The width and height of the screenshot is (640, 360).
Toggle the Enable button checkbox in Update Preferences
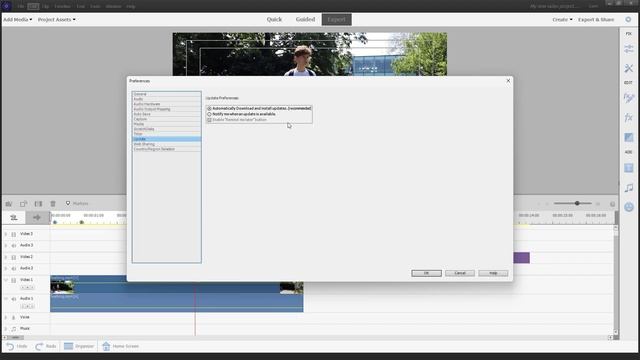(209, 120)
